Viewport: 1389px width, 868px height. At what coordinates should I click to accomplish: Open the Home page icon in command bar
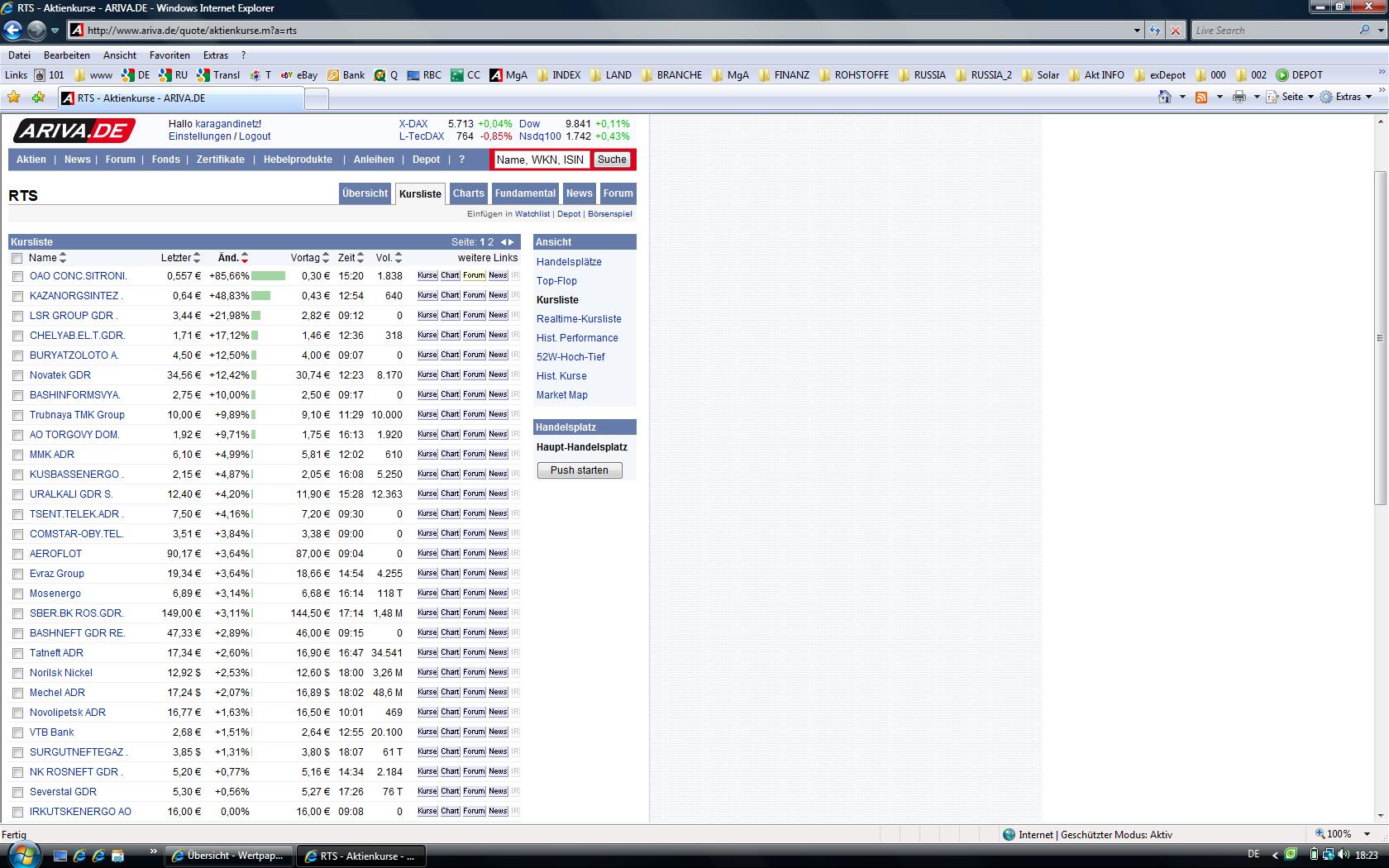pyautogui.click(x=1164, y=97)
